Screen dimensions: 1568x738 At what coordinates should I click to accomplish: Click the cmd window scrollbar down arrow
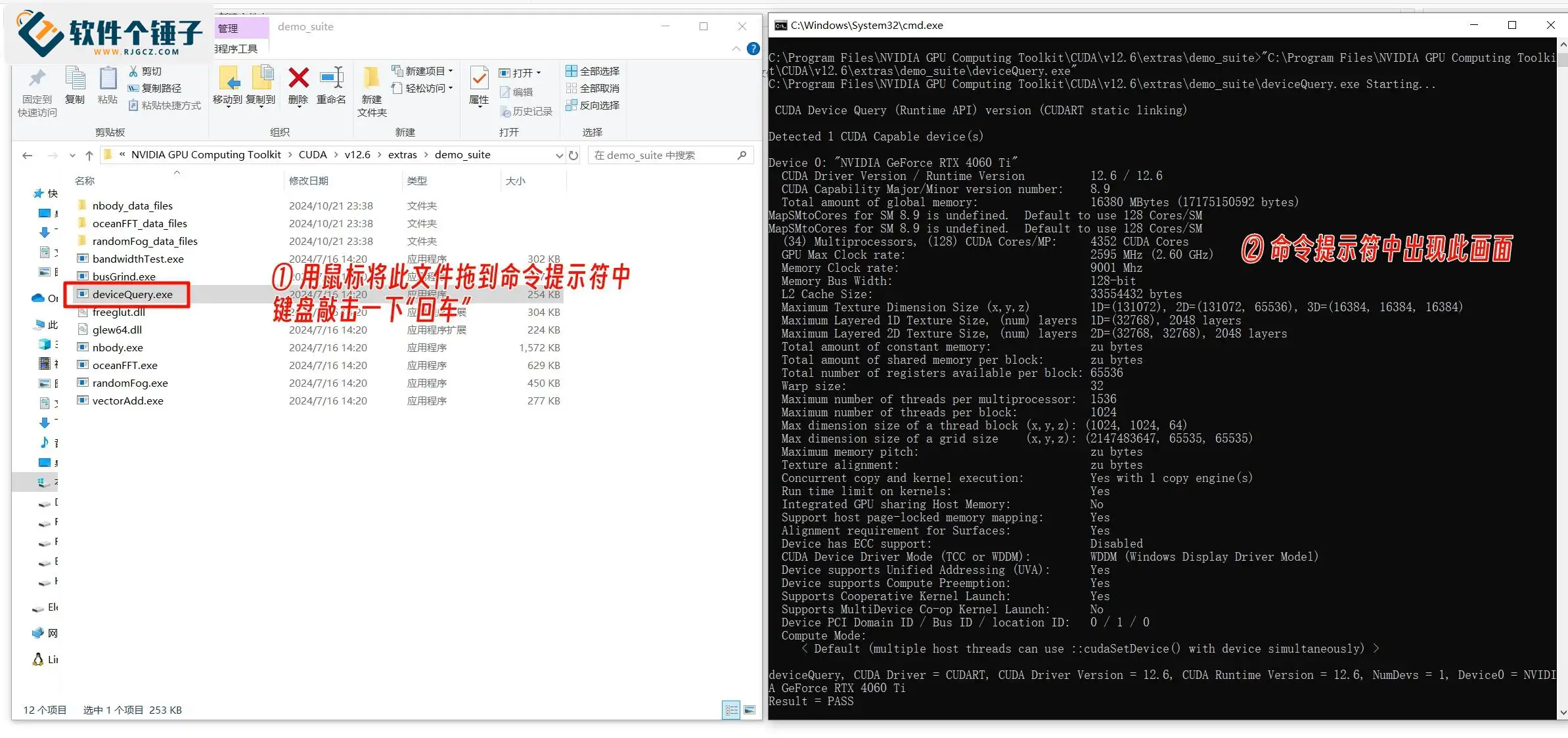(x=1562, y=712)
